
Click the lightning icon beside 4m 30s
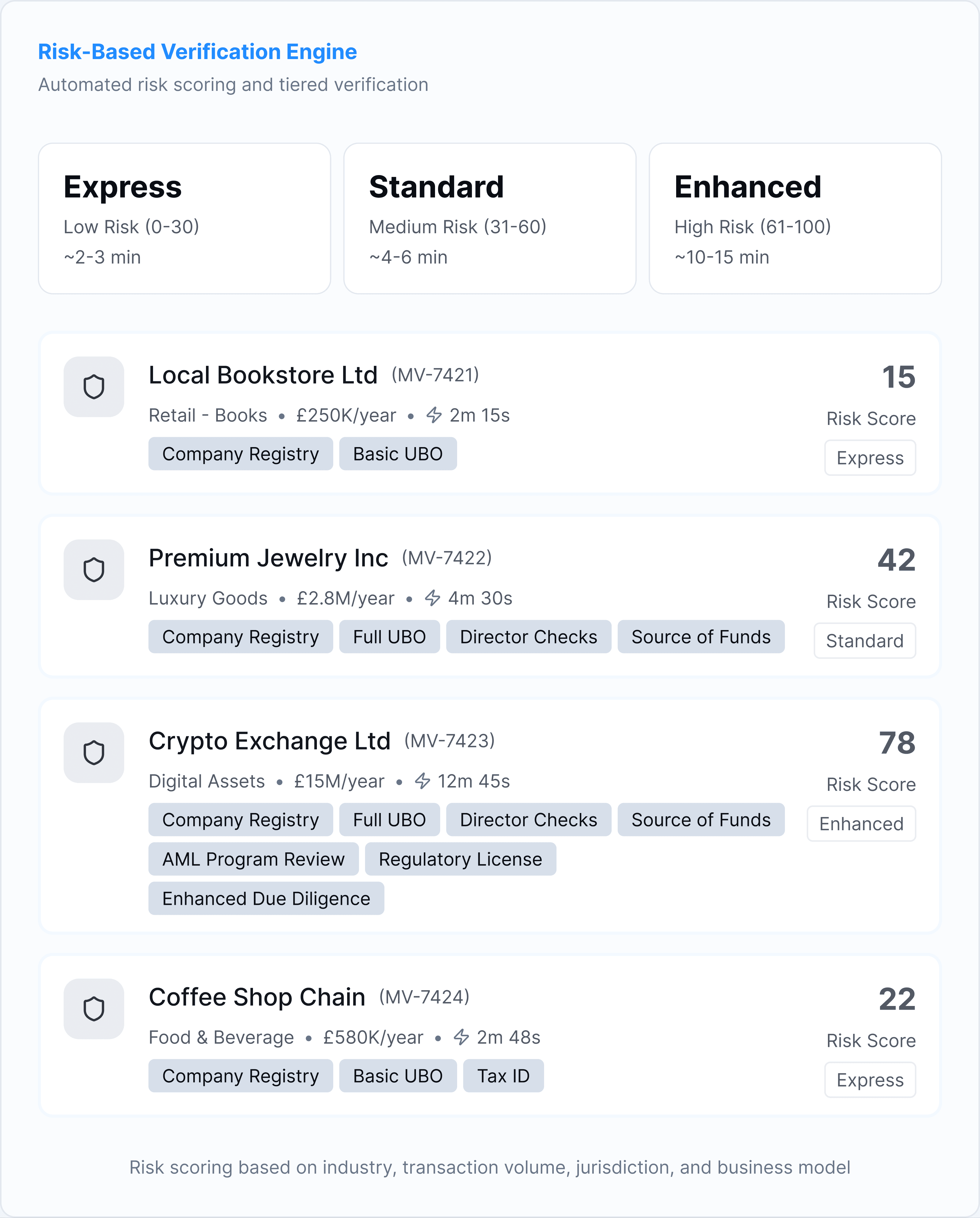(433, 598)
